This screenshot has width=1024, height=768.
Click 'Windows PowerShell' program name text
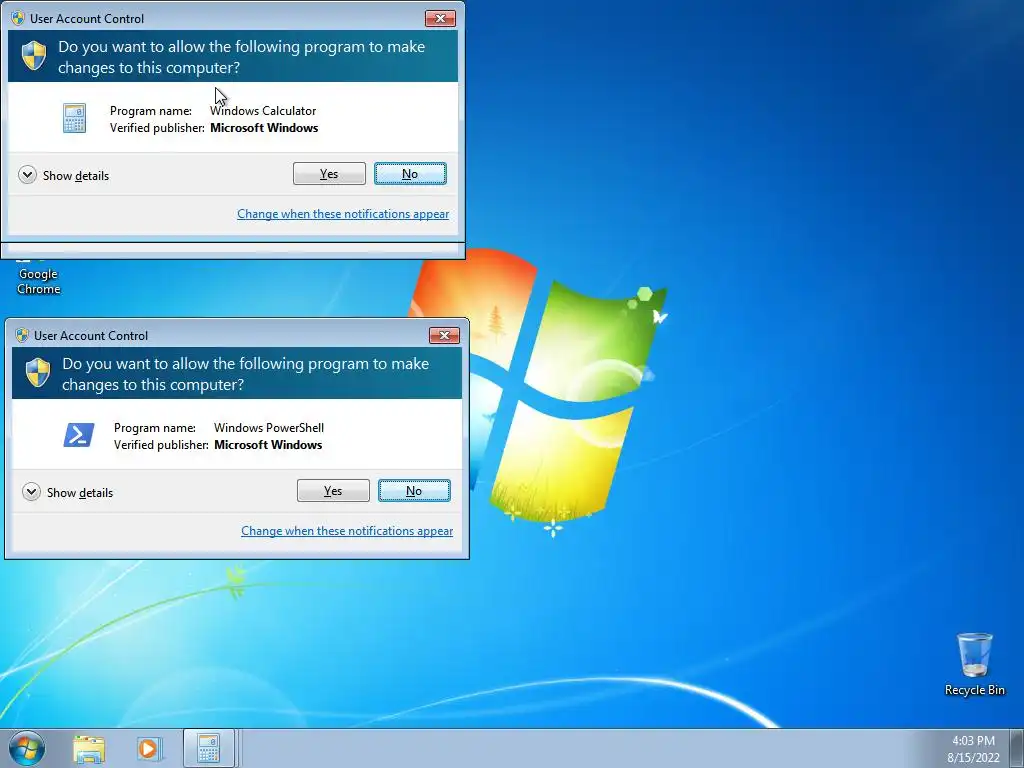(268, 428)
